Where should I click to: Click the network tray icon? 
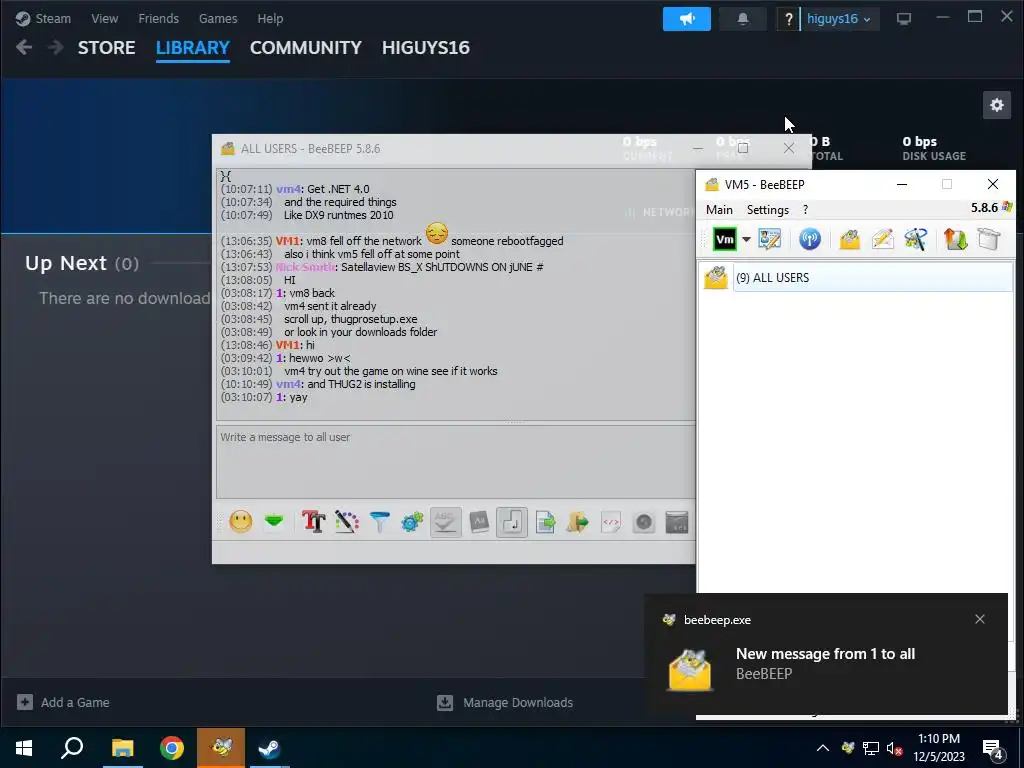pos(871,748)
